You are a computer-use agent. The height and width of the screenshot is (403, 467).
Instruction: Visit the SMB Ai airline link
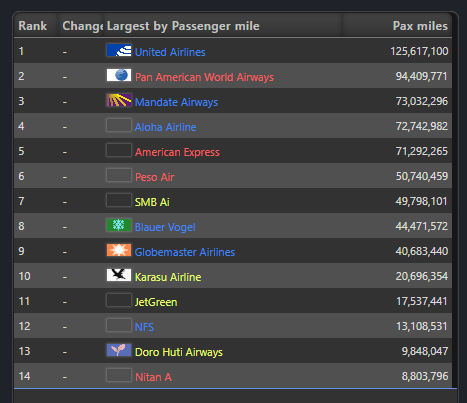[152, 202]
